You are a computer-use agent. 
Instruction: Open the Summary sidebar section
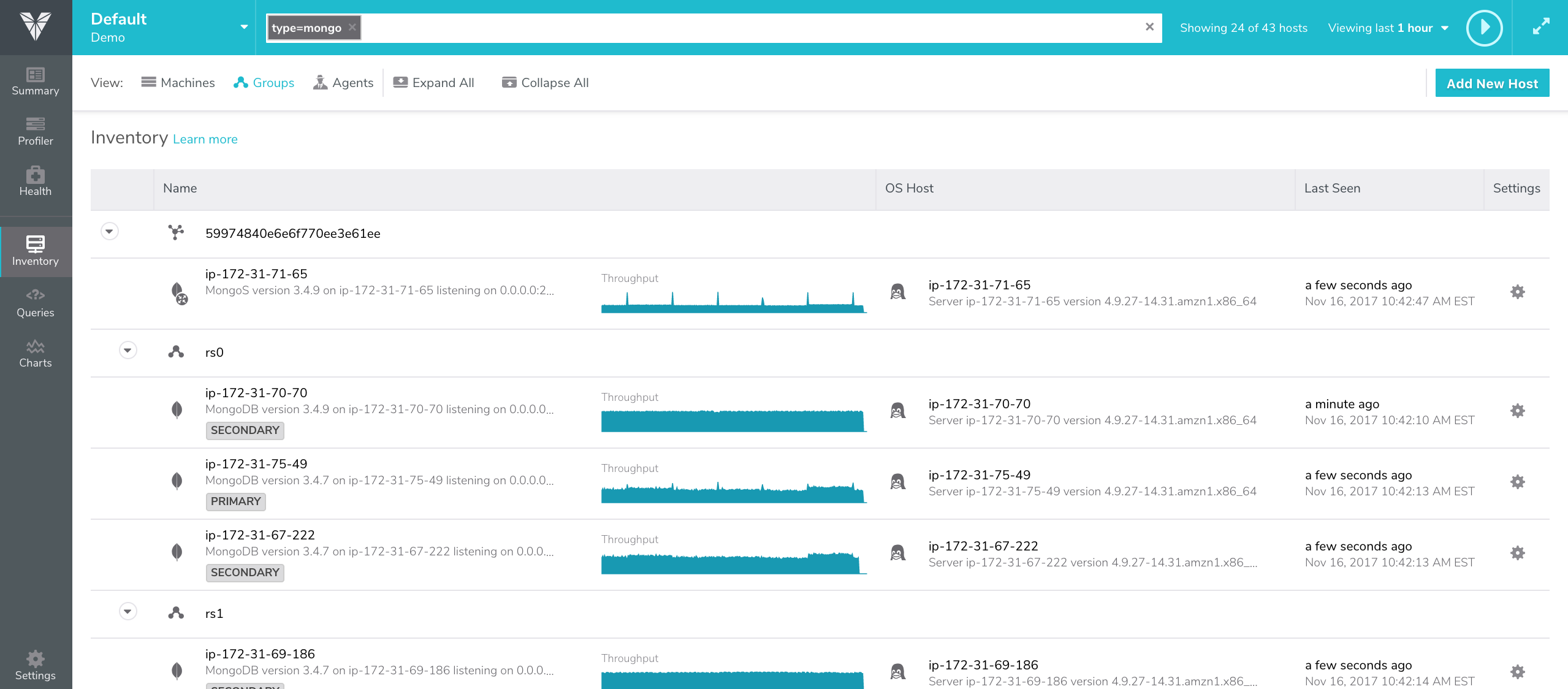[36, 82]
